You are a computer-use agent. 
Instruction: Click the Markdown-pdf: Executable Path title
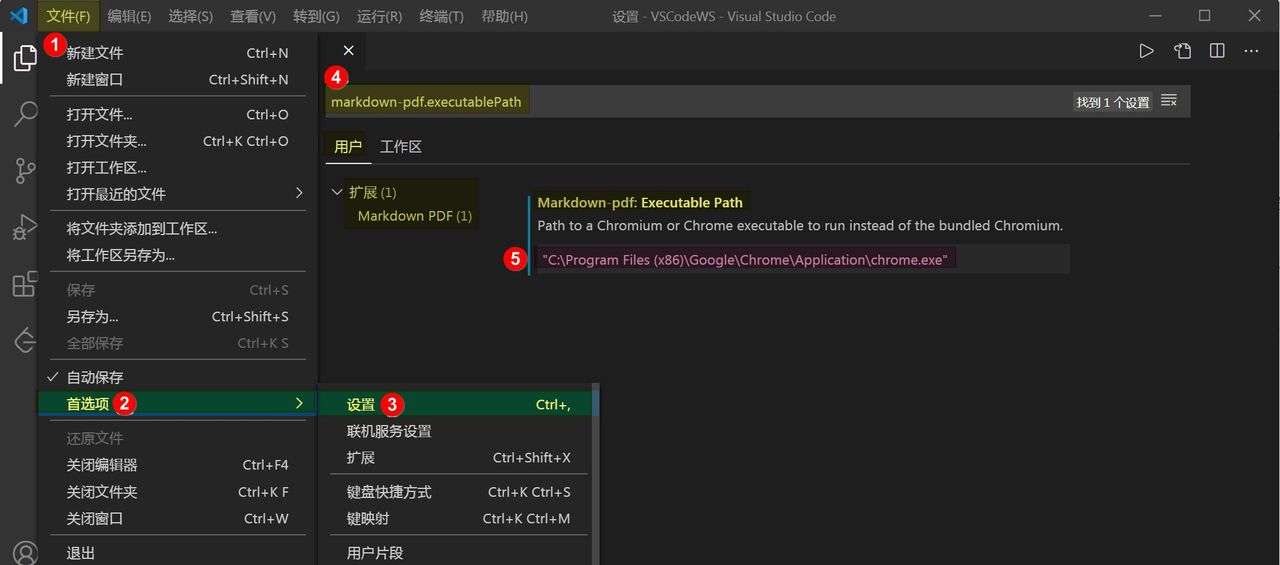tap(640, 202)
